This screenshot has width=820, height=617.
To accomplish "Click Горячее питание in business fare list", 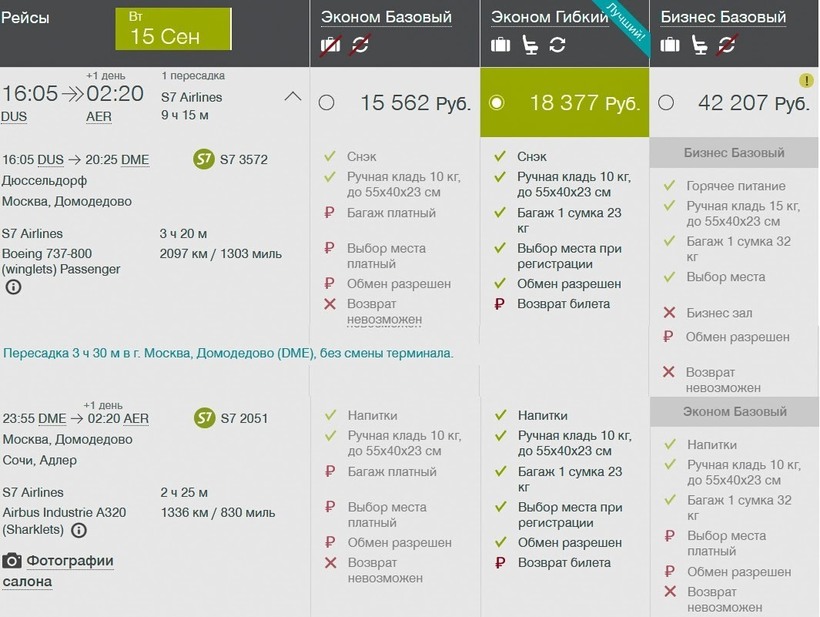I will click(x=736, y=186).
